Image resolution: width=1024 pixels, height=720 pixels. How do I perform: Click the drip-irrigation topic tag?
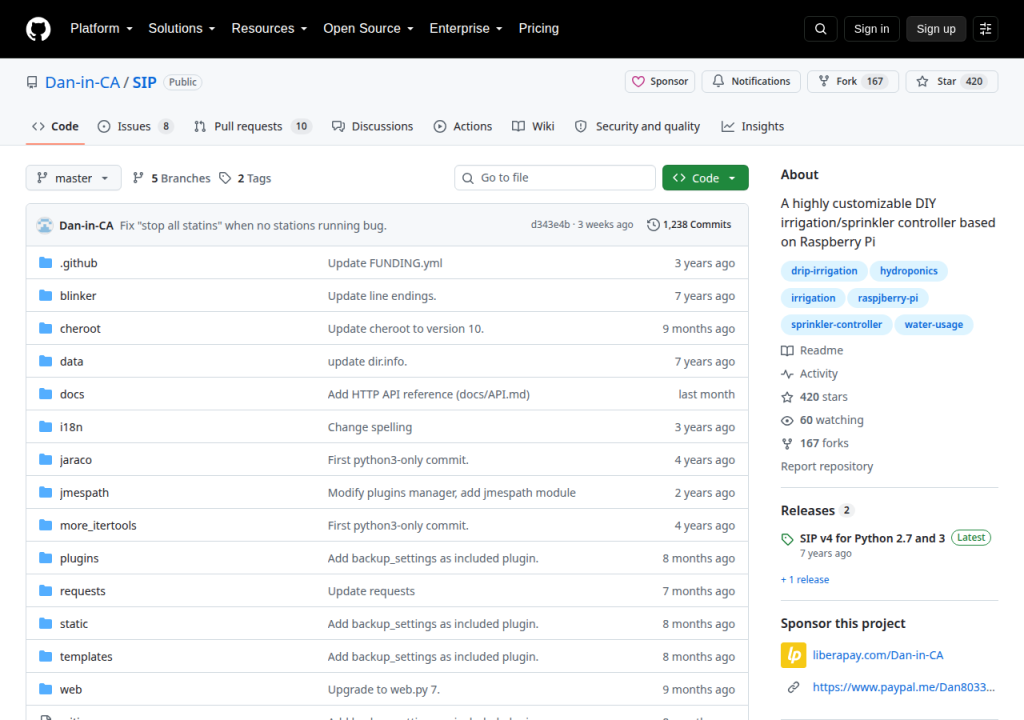coord(824,271)
